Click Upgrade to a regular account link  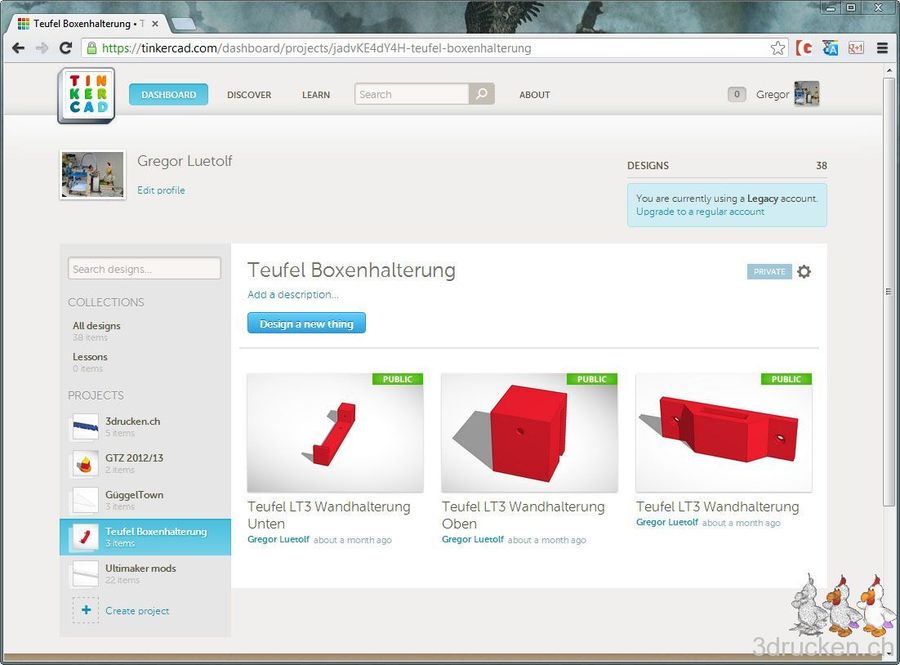700,212
